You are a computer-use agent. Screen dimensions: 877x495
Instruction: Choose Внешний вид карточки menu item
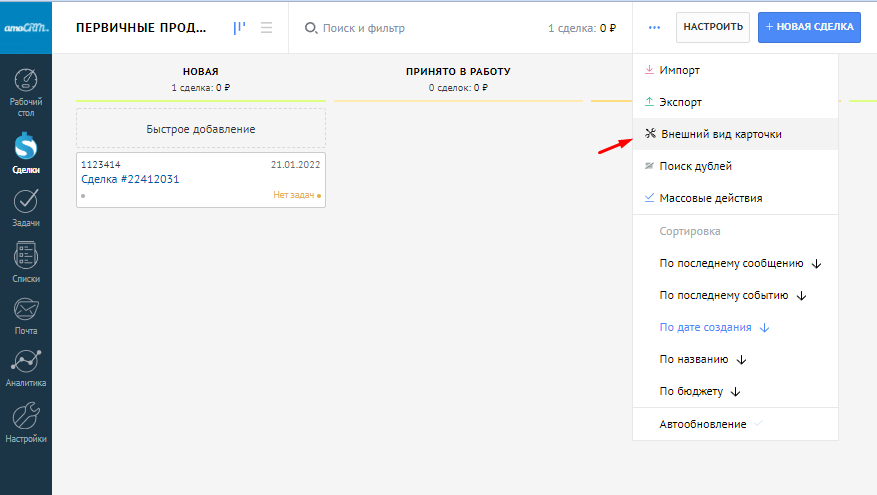coord(720,134)
